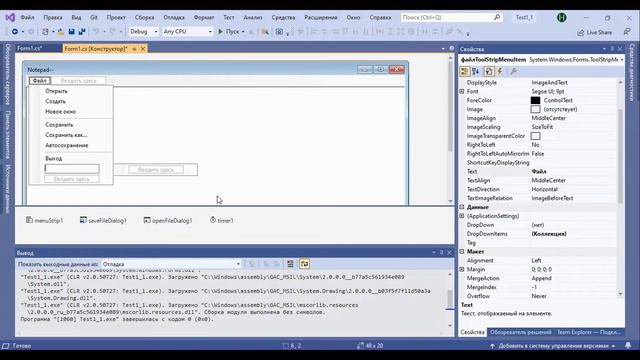The height and width of the screenshot is (360, 640).
Task: Open the Сборка menu
Action: [x=144, y=17]
